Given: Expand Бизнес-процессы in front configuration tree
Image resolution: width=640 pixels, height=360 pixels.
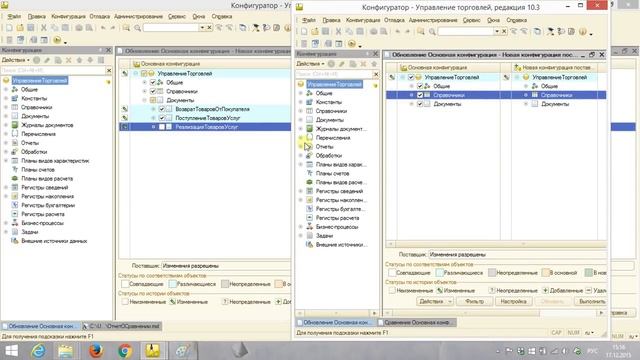Looking at the screenshot, I should 301,227.
